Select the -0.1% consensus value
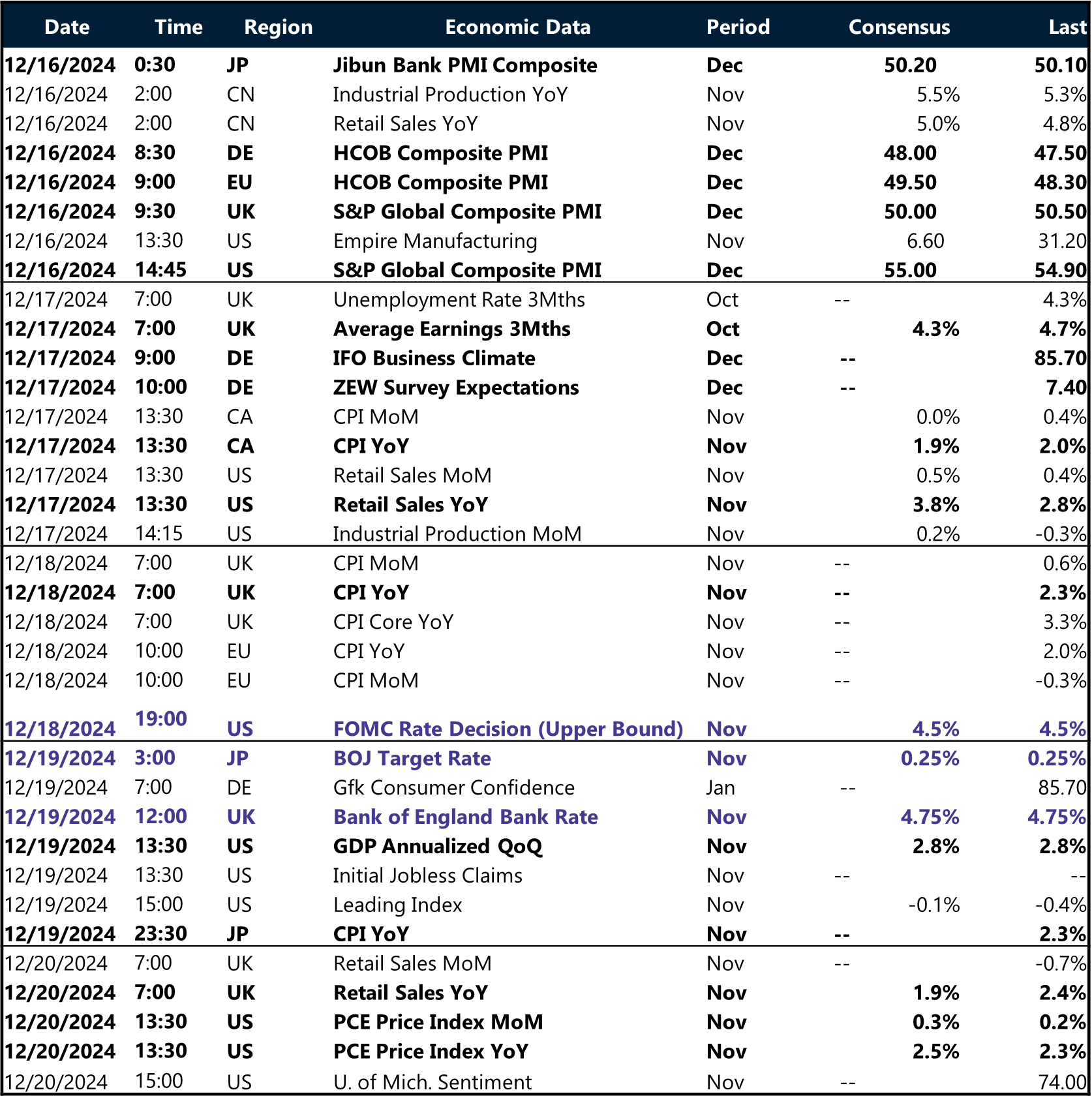 (x=934, y=905)
